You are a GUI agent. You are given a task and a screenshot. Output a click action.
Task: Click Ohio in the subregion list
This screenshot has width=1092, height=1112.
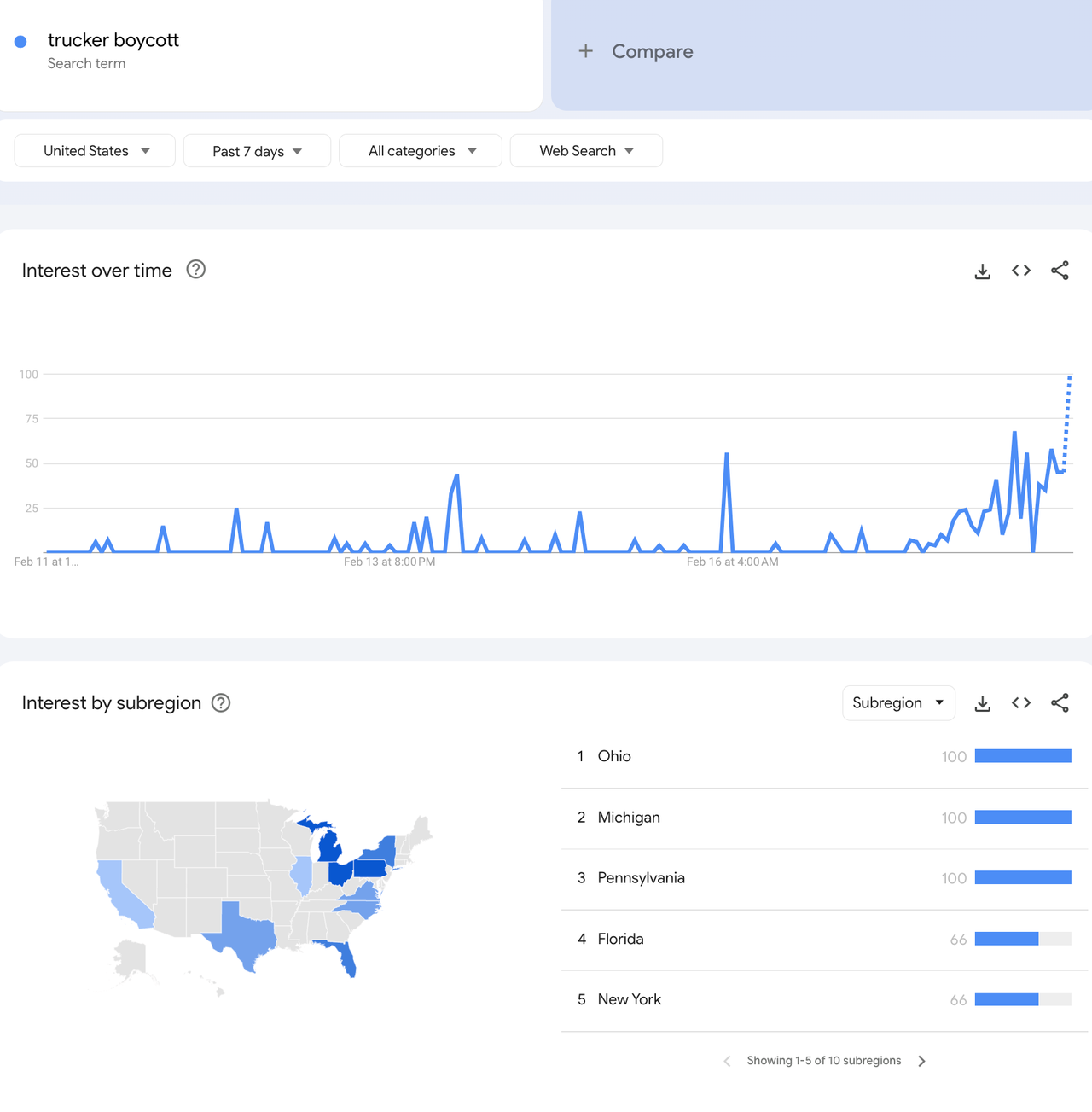[x=614, y=757]
